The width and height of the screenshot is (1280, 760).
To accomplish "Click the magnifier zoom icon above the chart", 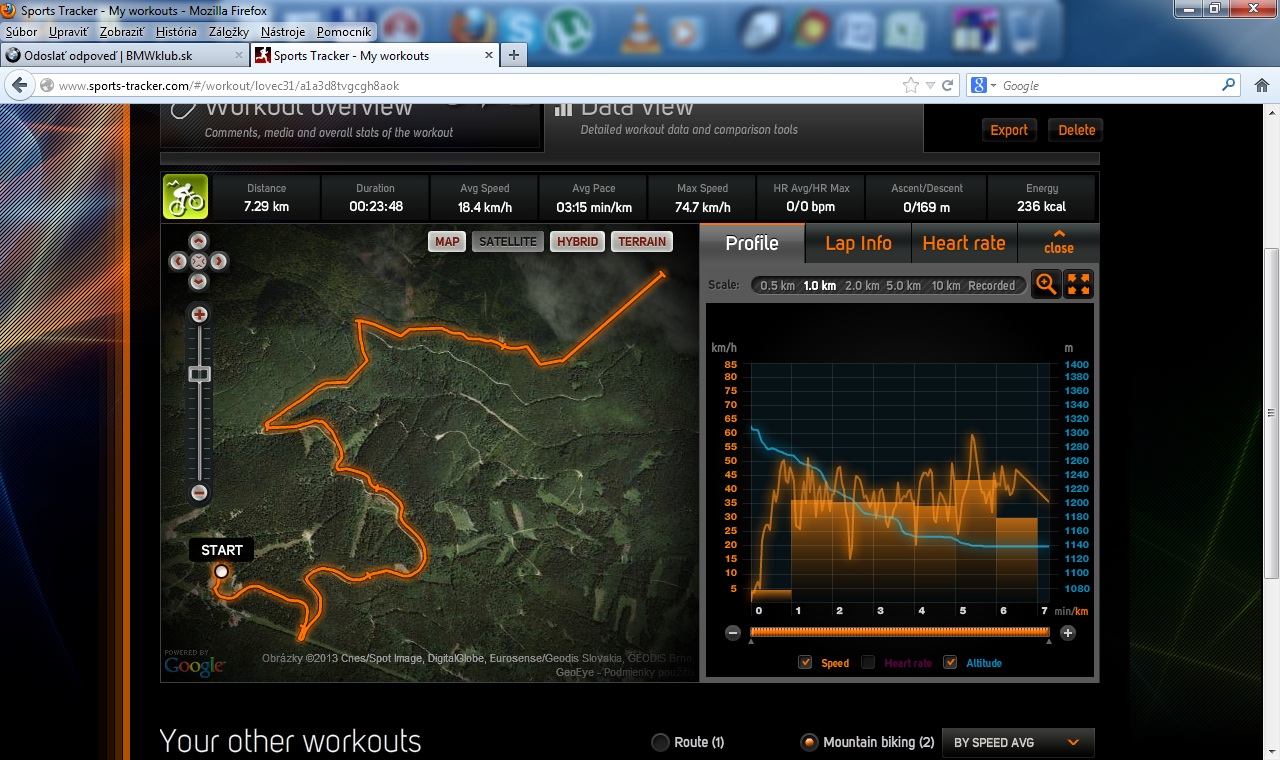I will [1046, 284].
